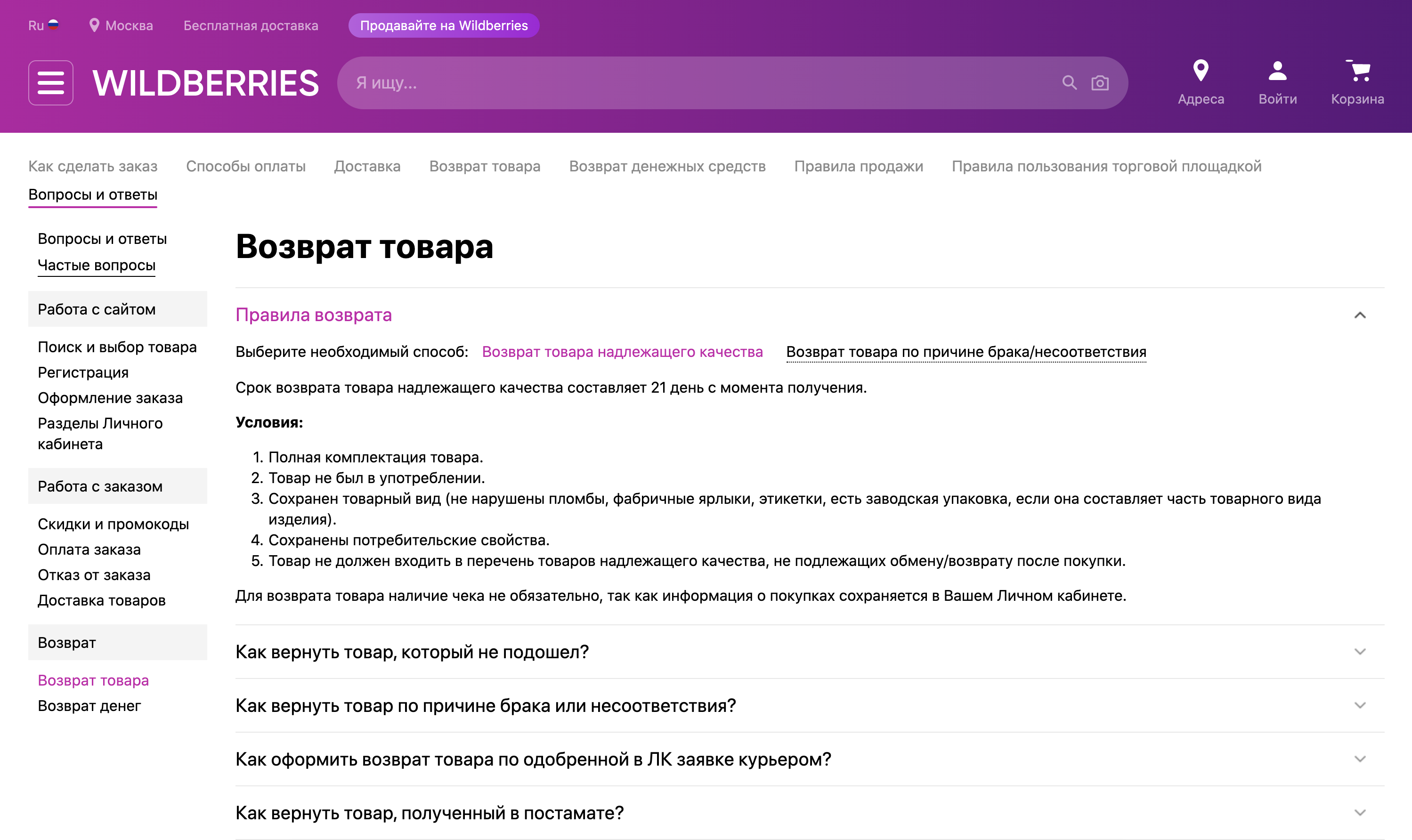Expand Как вернуть товар по причине брака
Screen dimensions: 1412x840
click(x=1359, y=705)
